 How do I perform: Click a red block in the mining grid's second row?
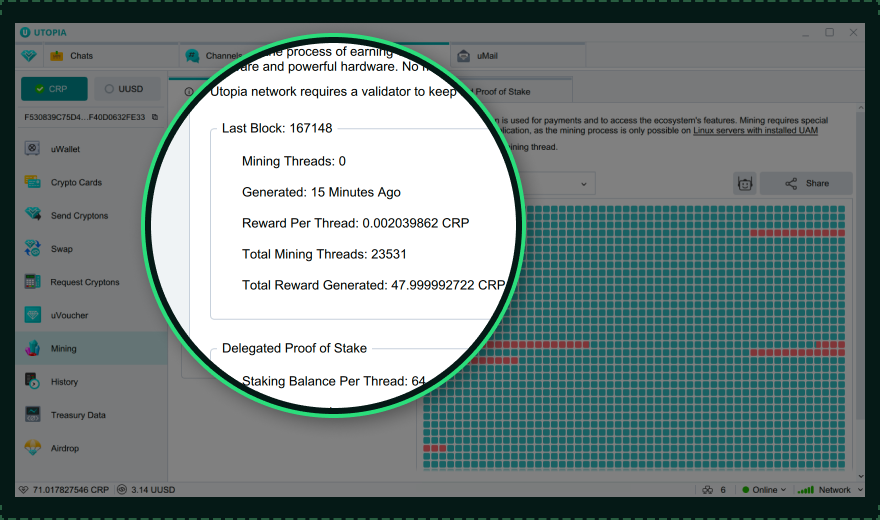(798, 232)
